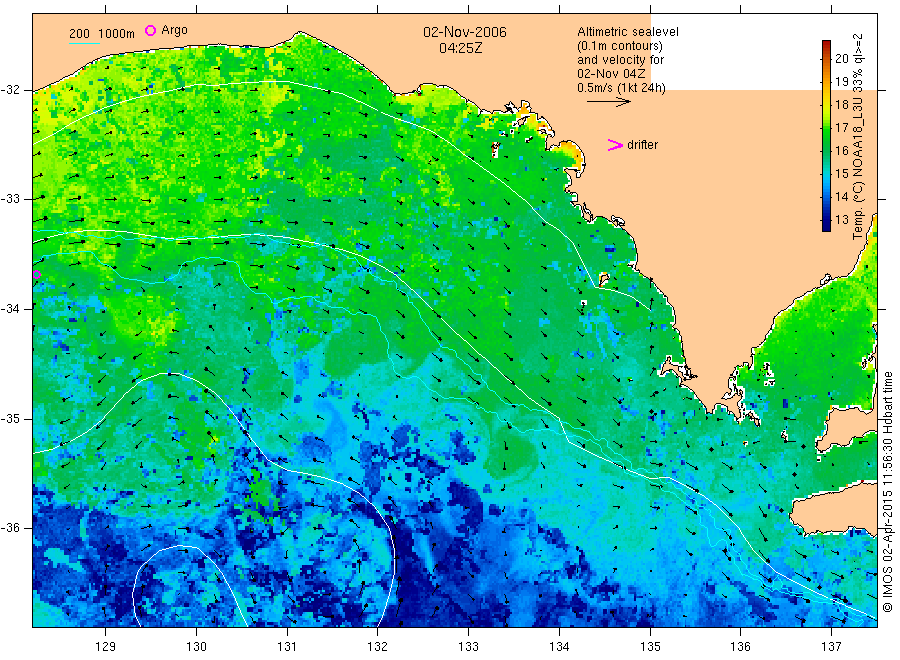Click the '02-Nov 04Z' caption line
The width and height of the screenshot is (900, 660).
[611, 74]
